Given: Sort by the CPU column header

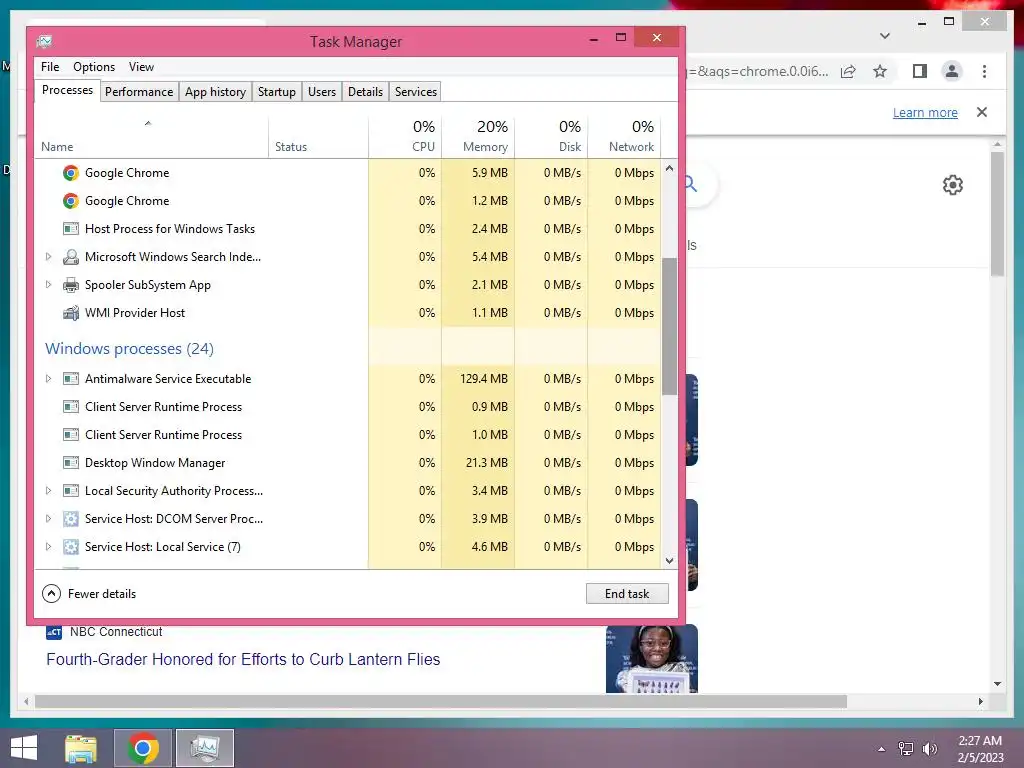Looking at the screenshot, I should click(406, 138).
